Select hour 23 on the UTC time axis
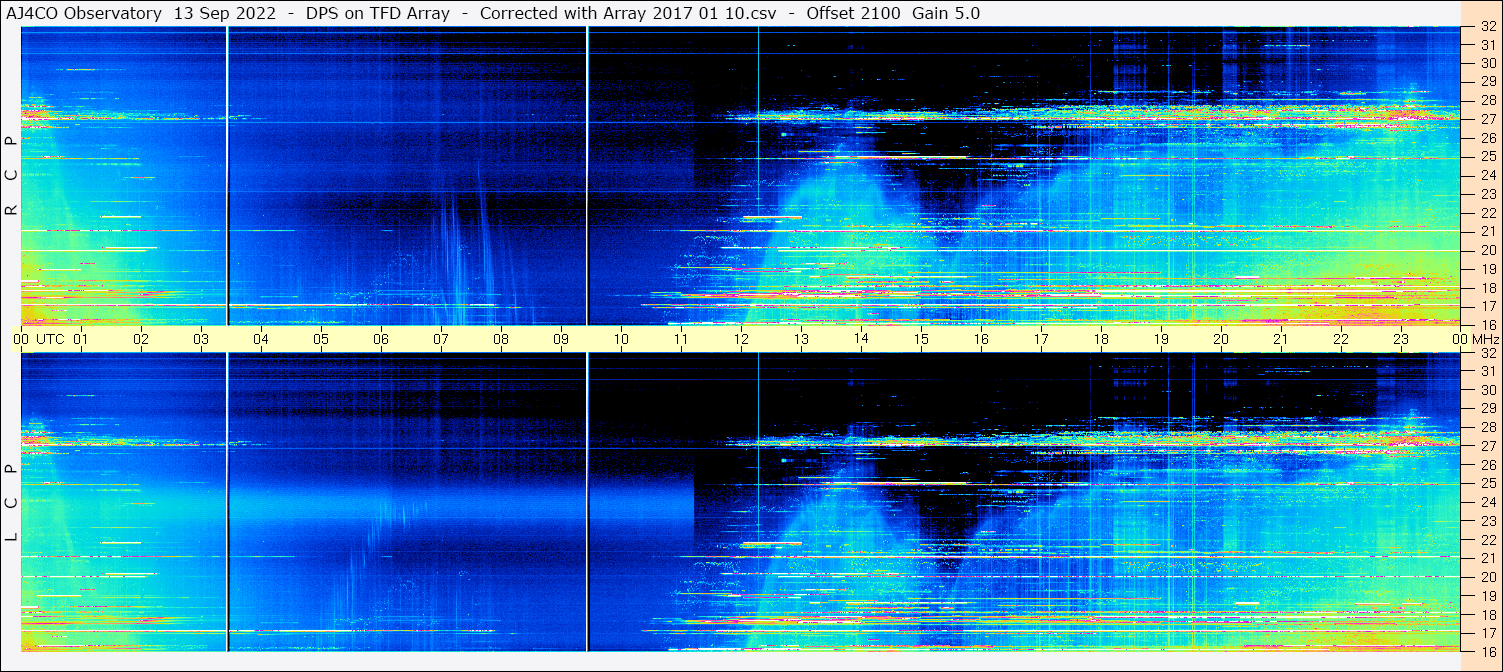This screenshot has width=1503, height=672. [x=1401, y=339]
